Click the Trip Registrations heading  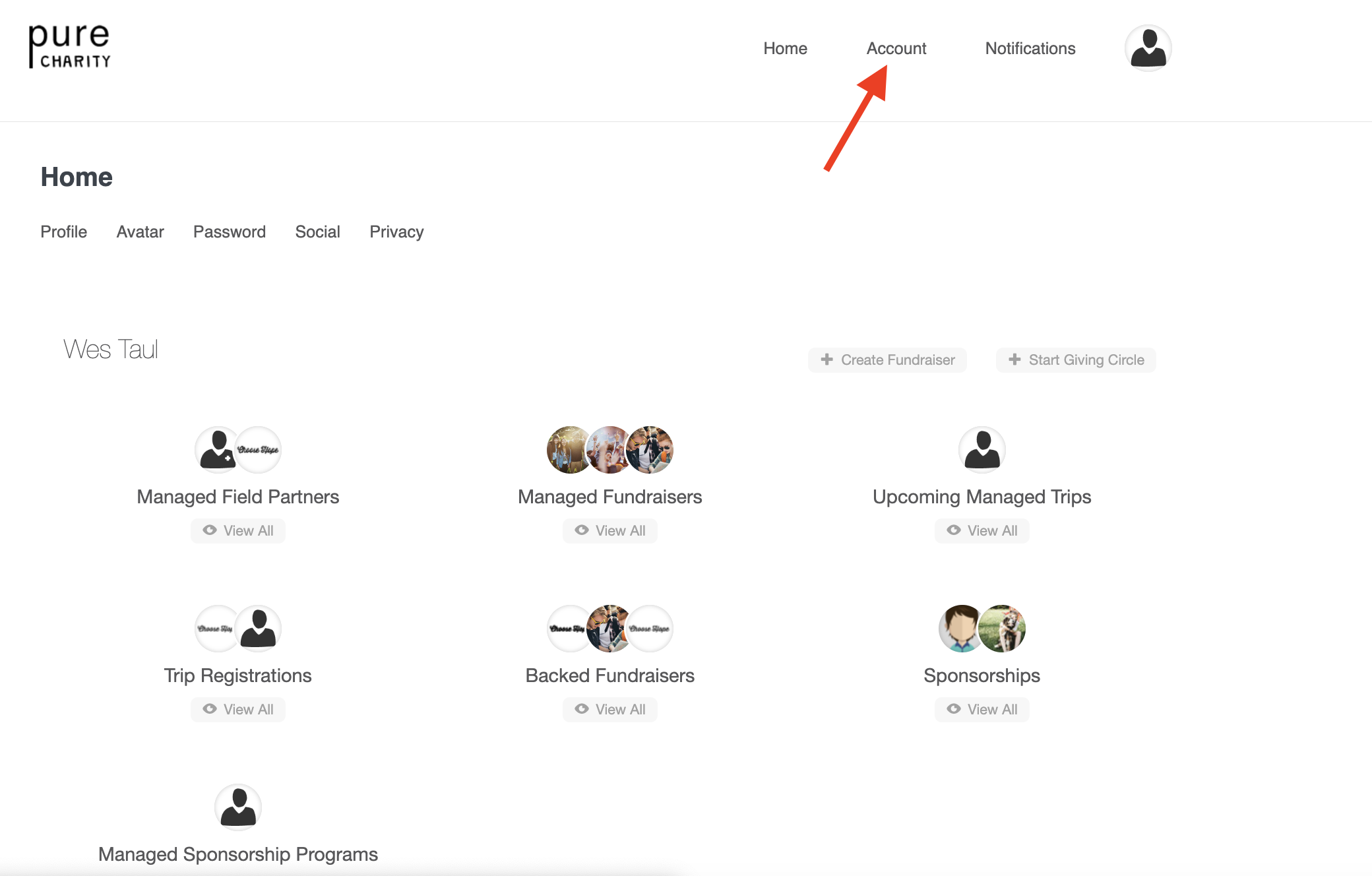click(238, 675)
